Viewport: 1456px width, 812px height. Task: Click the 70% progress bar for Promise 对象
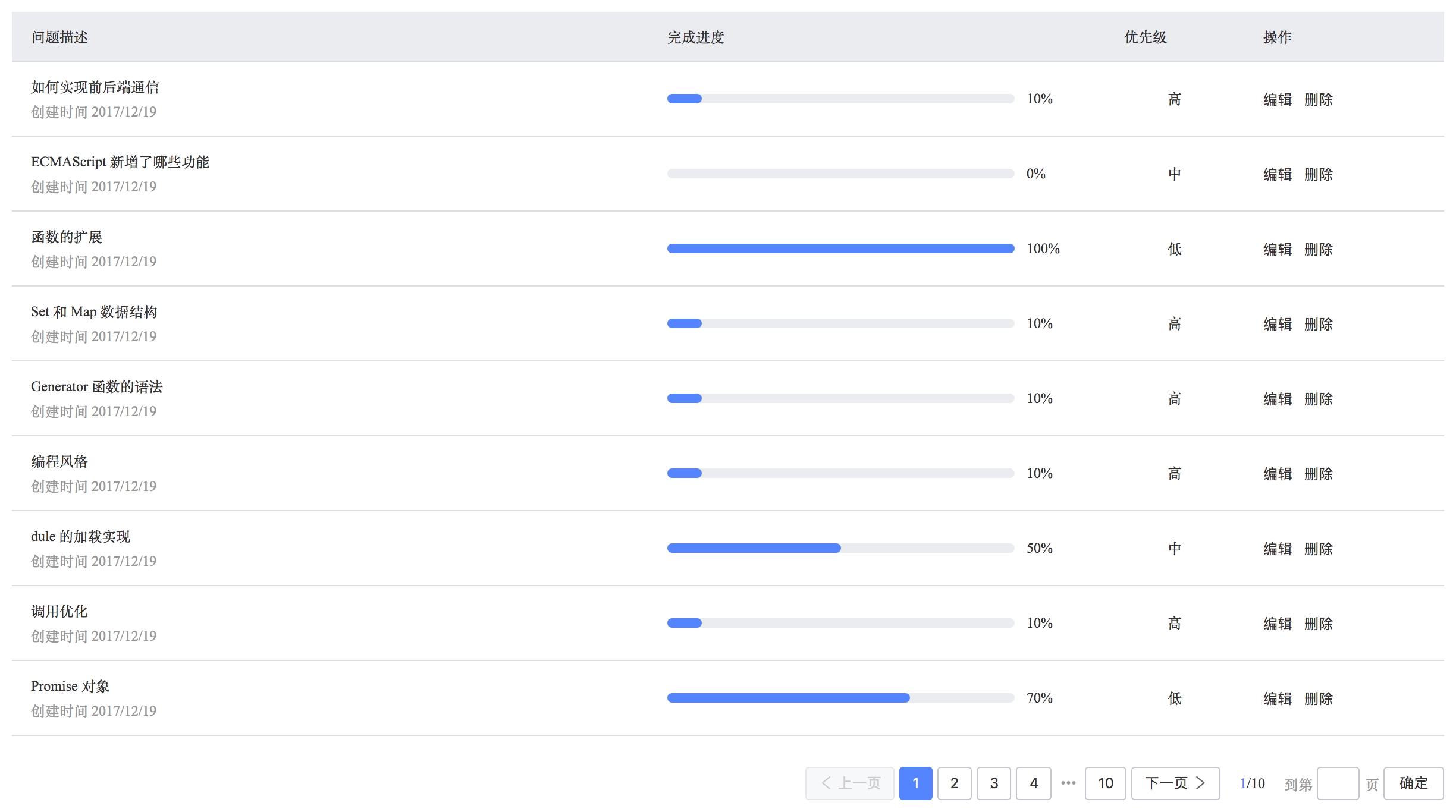(x=840, y=698)
